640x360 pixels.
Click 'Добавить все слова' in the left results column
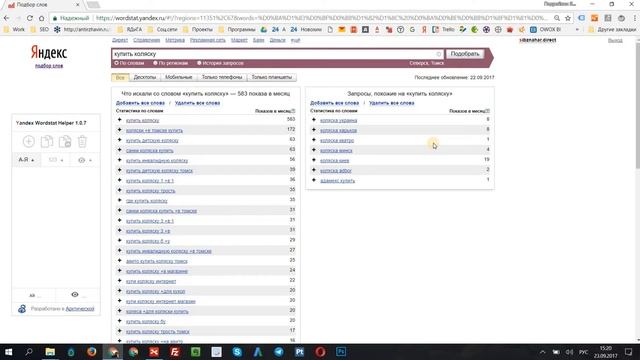pos(140,103)
